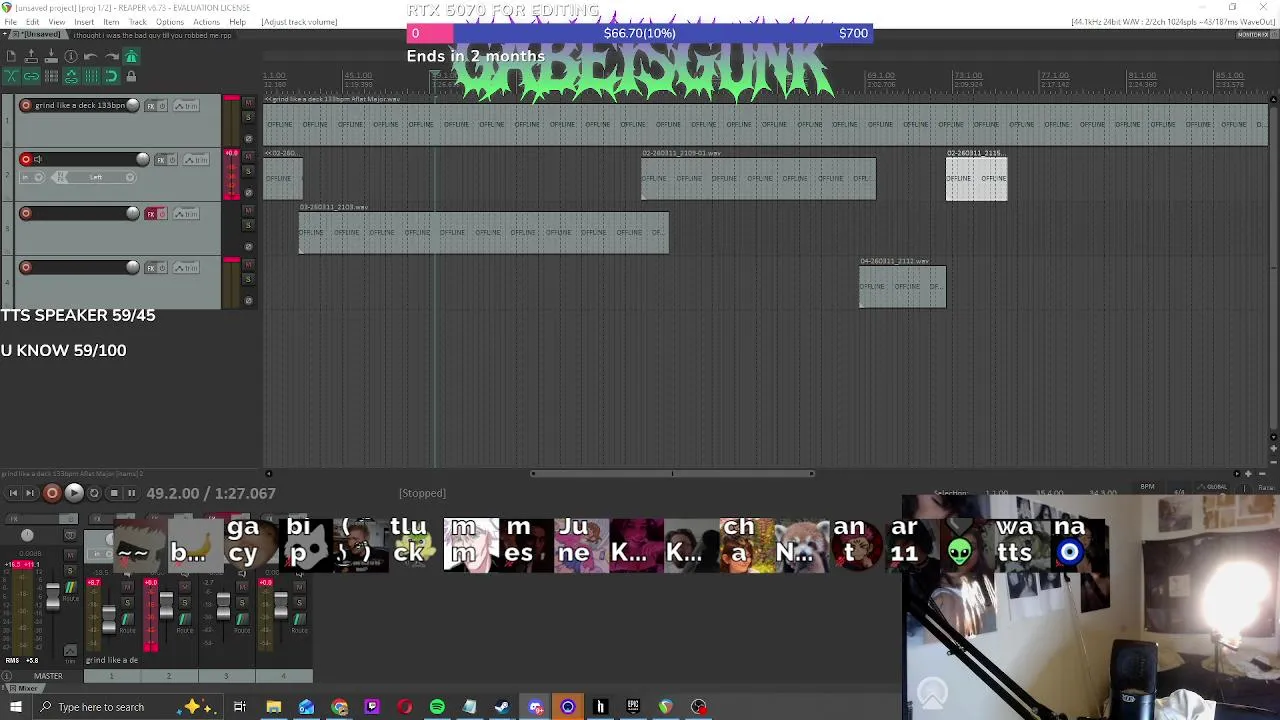Toggle master mono button in mixer

[x=70, y=536]
